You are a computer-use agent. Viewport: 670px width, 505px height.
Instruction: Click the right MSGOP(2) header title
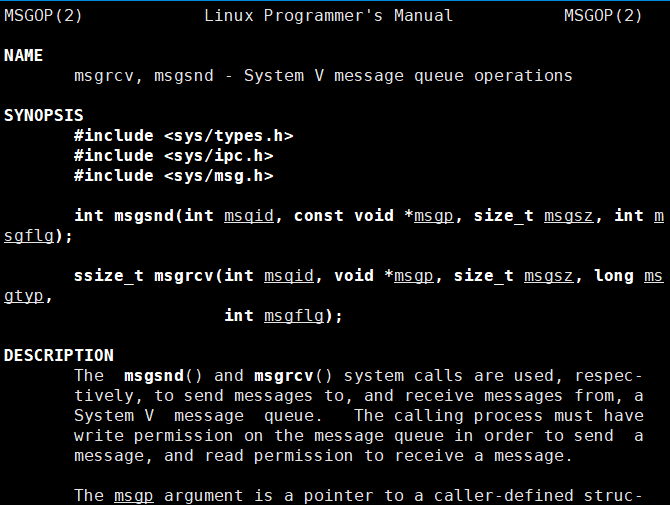click(x=603, y=16)
